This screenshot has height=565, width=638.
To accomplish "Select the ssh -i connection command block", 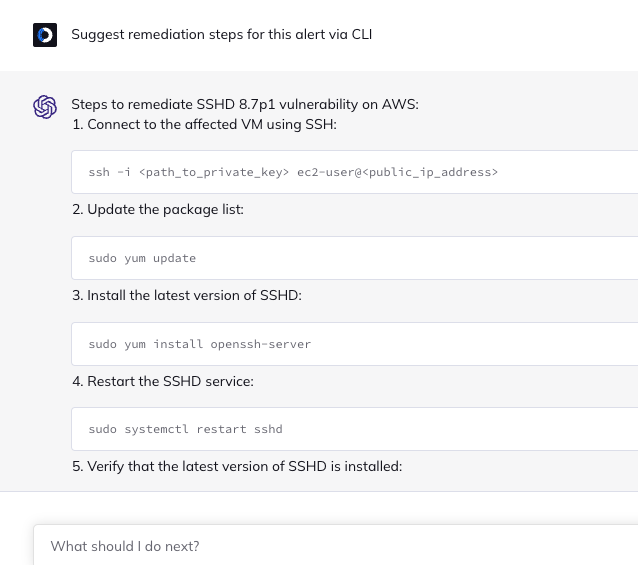I will tap(354, 172).
